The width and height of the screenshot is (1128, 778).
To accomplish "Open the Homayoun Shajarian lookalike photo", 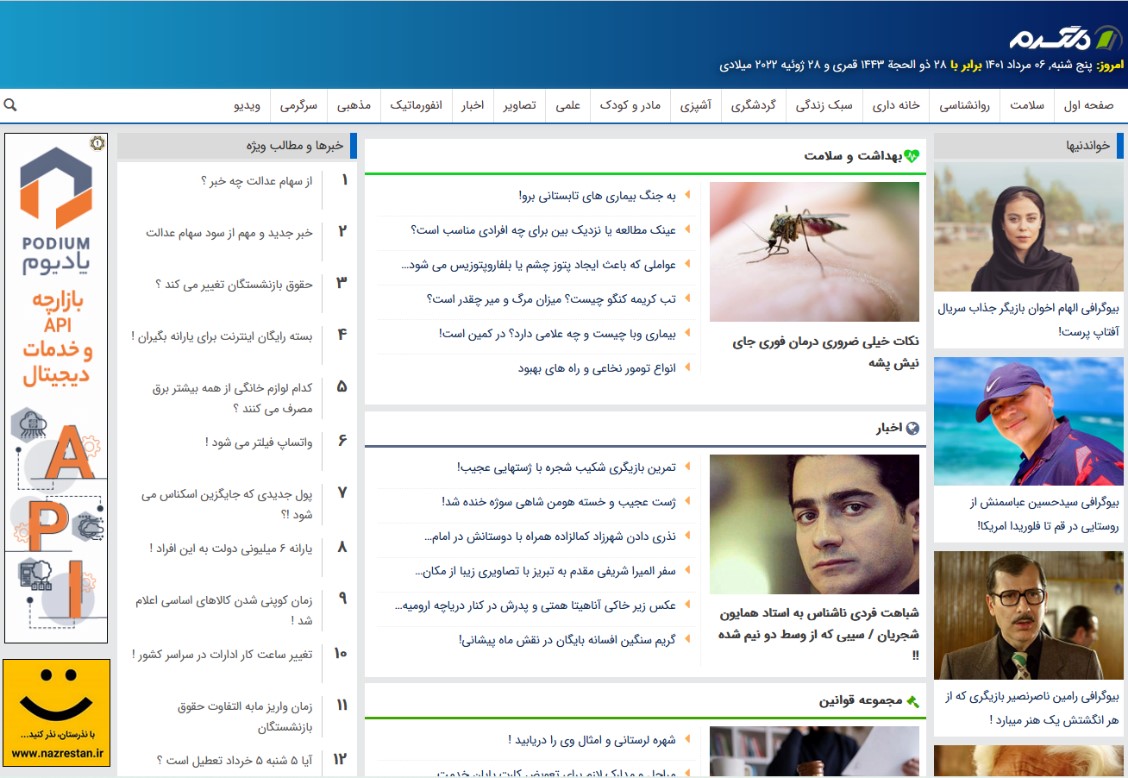I will (x=814, y=524).
